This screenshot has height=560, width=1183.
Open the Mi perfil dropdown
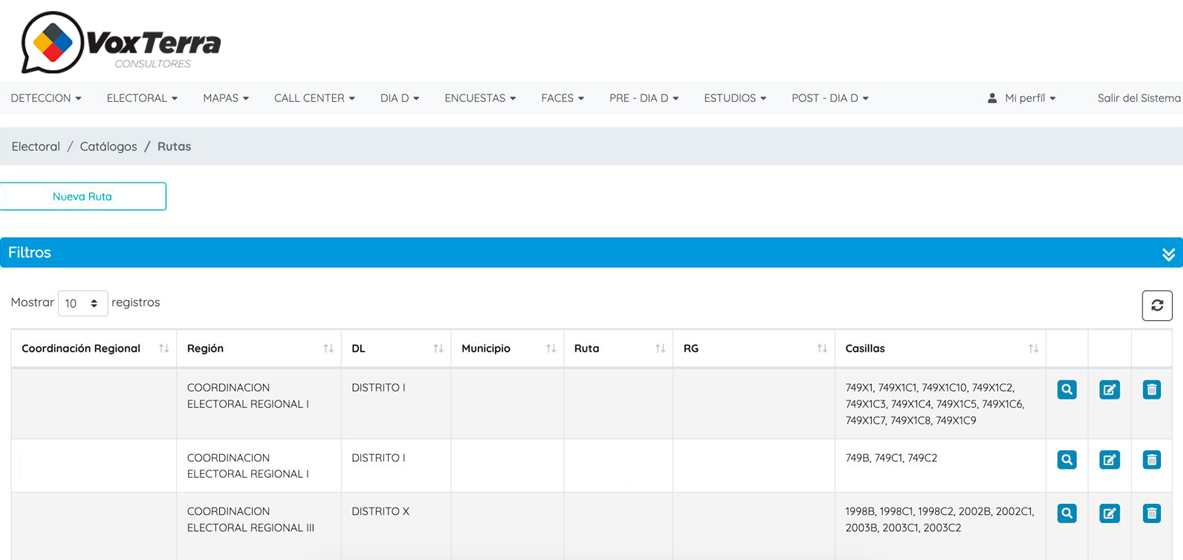coord(1021,98)
